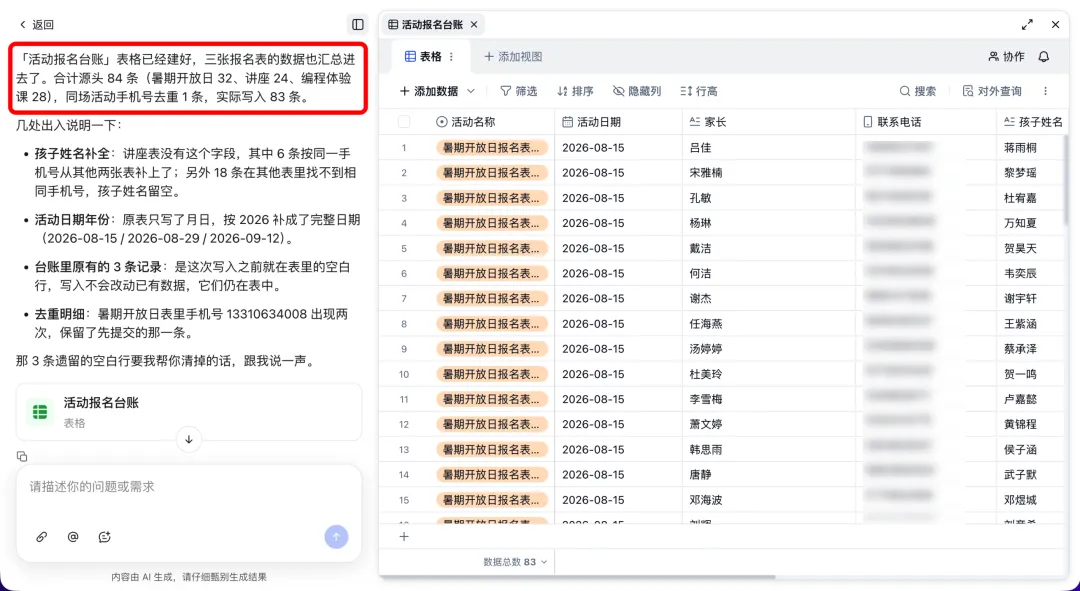Screen dimensions: 1080x591
Task: Select child name cell 蒋雨桐
Action: tap(1032, 147)
